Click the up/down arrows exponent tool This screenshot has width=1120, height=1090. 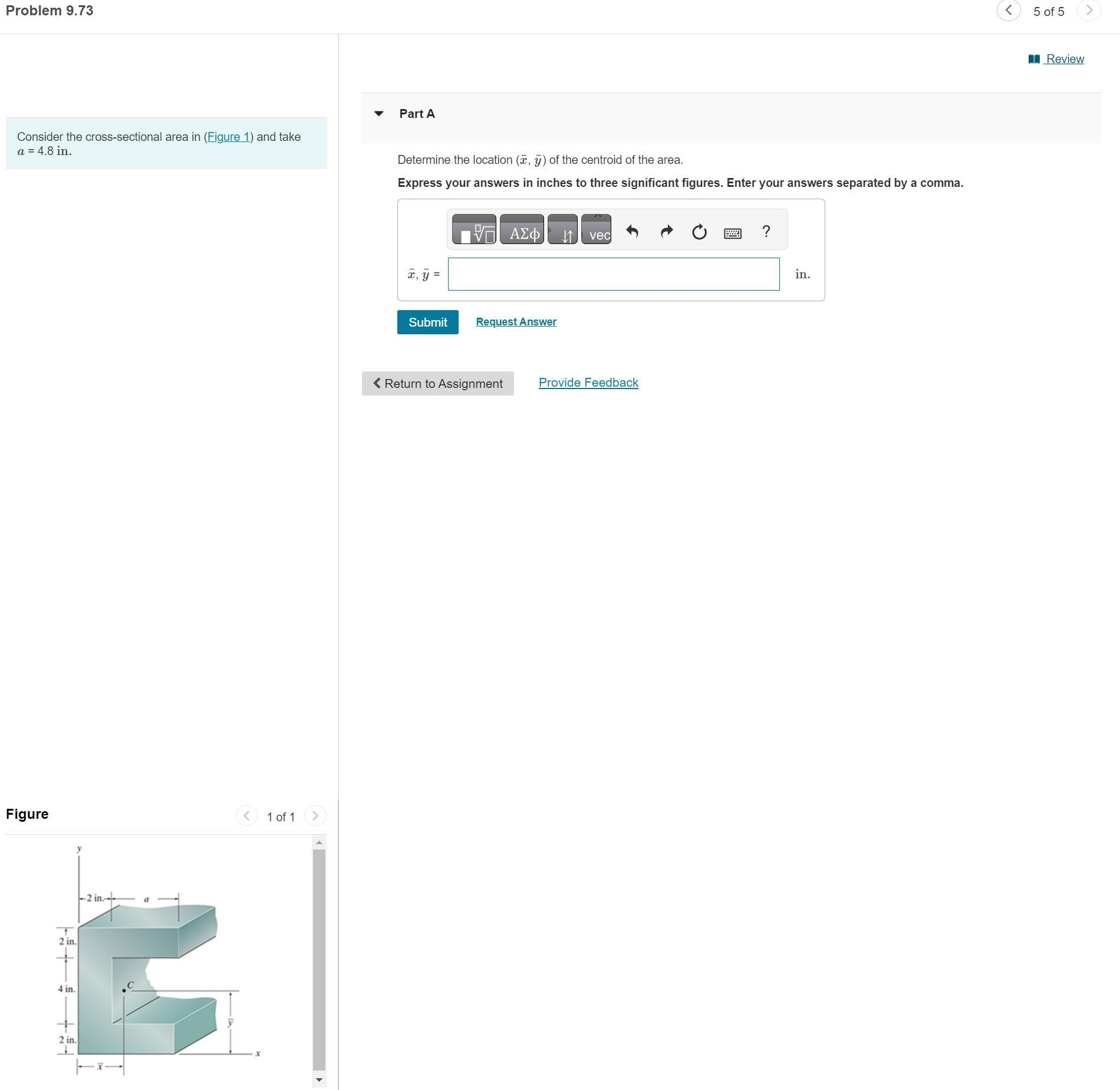click(x=562, y=233)
